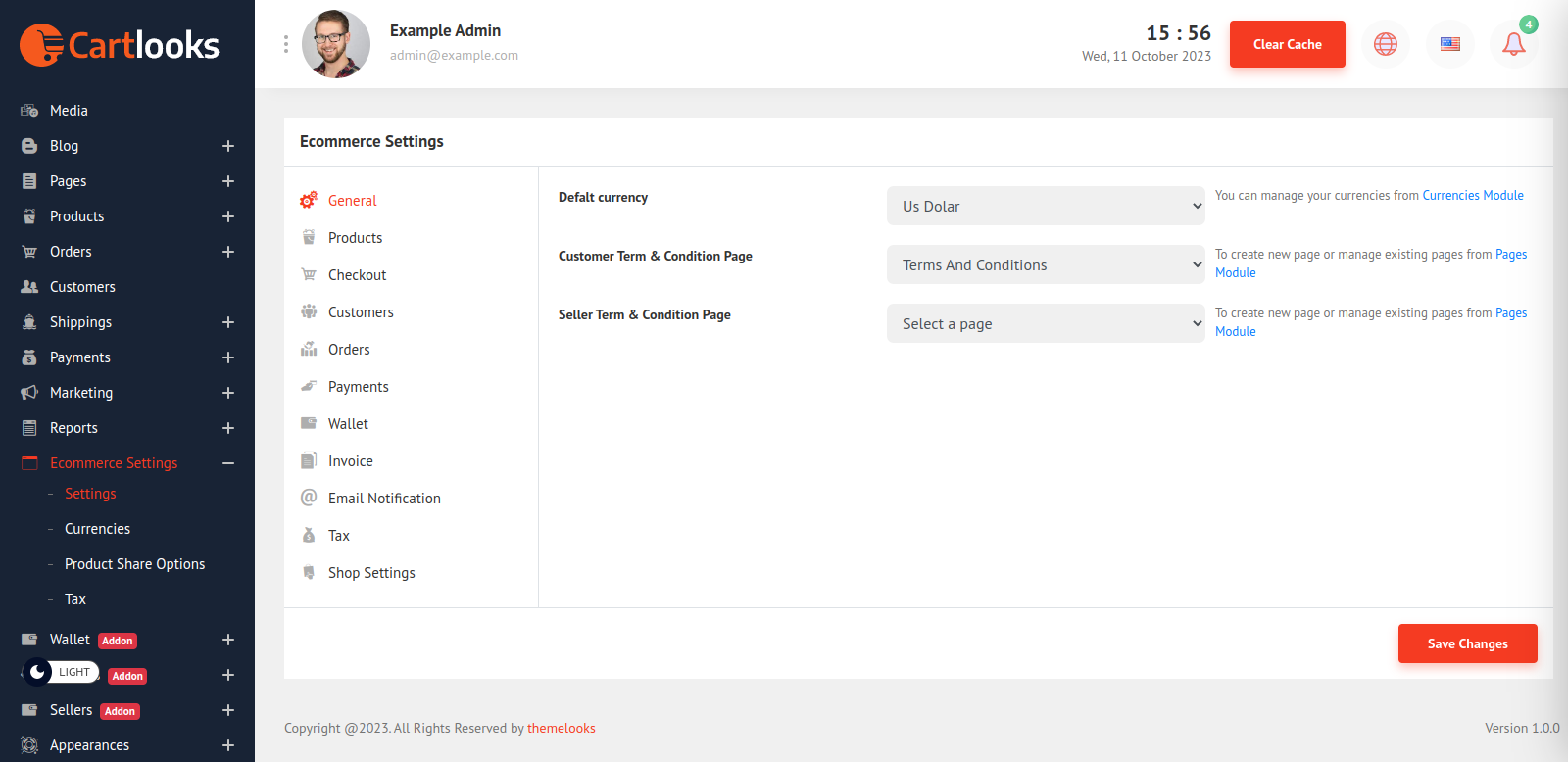This screenshot has height=762, width=1568.
Task: Open the Currencies Module link
Action: (x=1473, y=196)
